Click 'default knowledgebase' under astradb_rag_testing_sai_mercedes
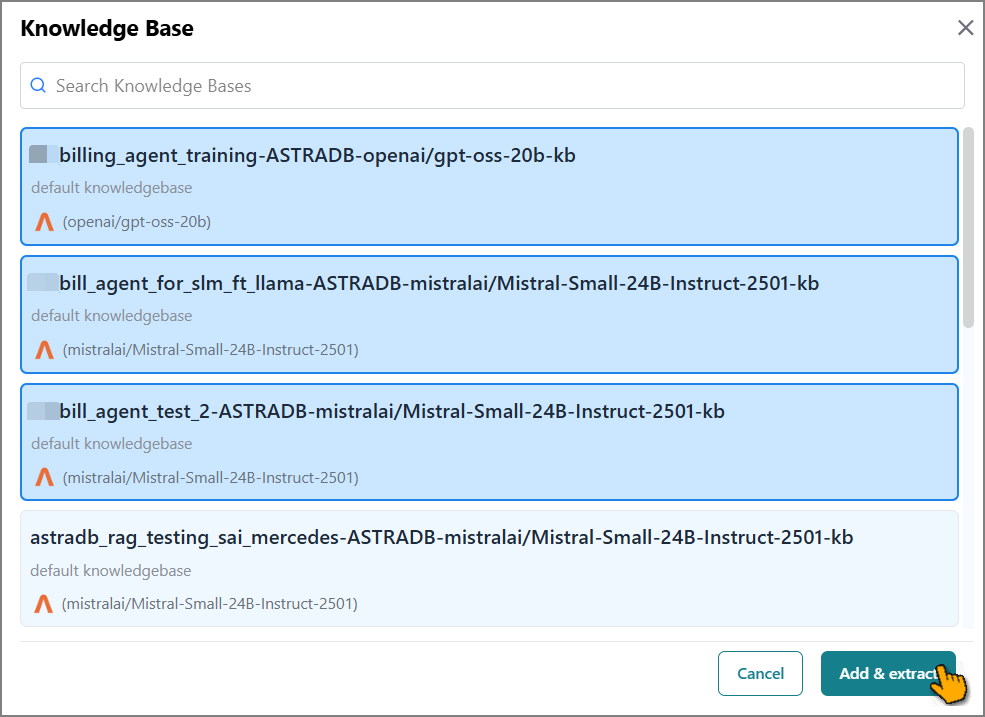The width and height of the screenshot is (985, 717). click(111, 571)
